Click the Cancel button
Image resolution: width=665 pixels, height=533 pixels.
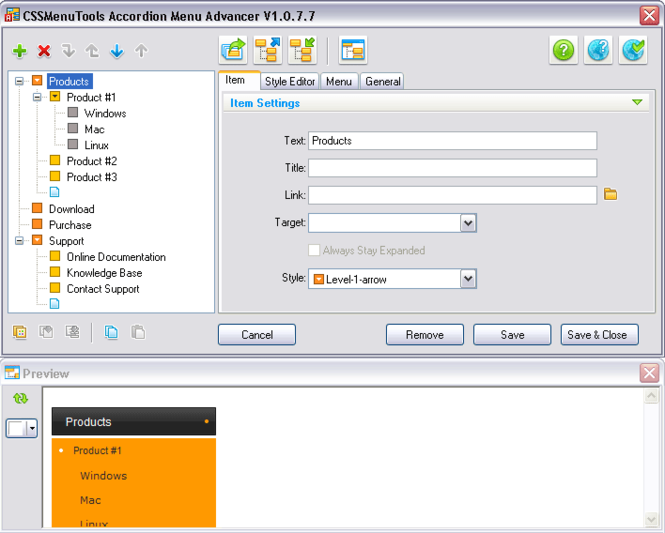coord(257,335)
